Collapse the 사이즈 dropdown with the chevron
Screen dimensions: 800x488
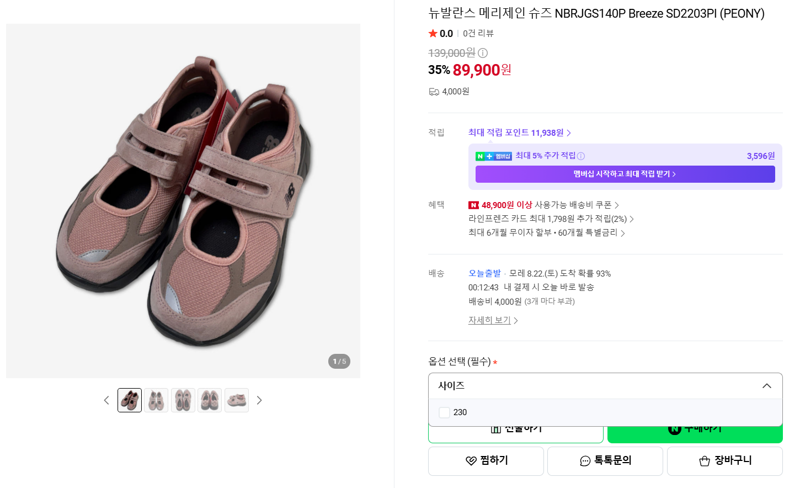(x=766, y=386)
